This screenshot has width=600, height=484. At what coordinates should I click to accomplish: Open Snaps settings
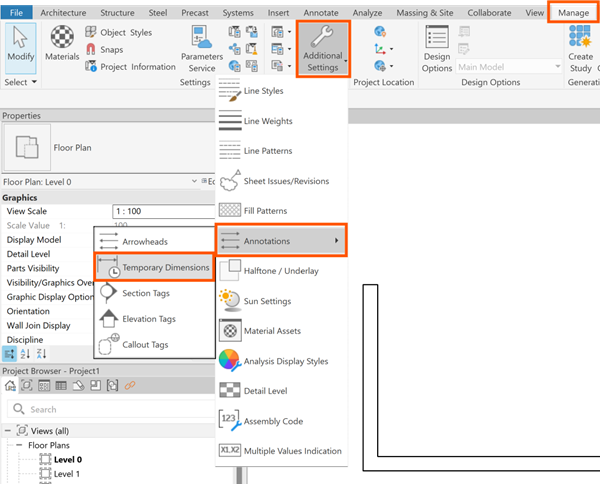pos(104,49)
